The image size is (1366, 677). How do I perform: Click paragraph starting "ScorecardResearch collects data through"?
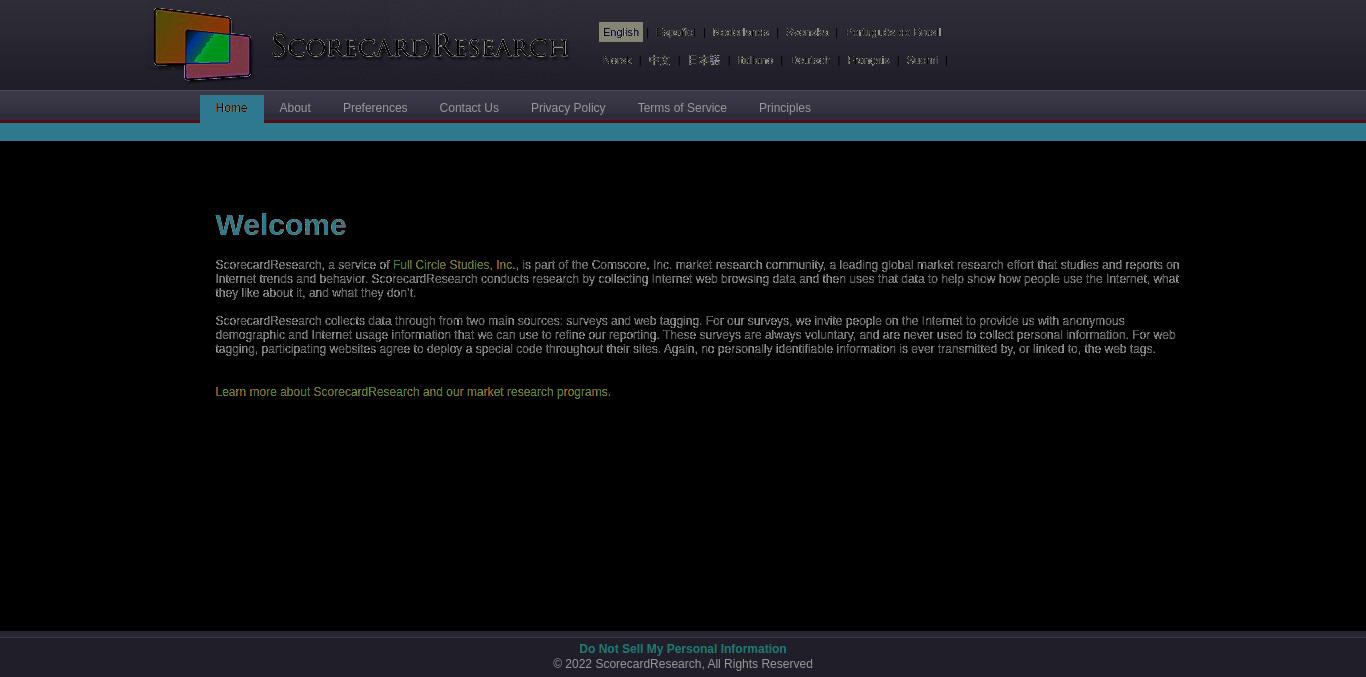tap(695, 335)
